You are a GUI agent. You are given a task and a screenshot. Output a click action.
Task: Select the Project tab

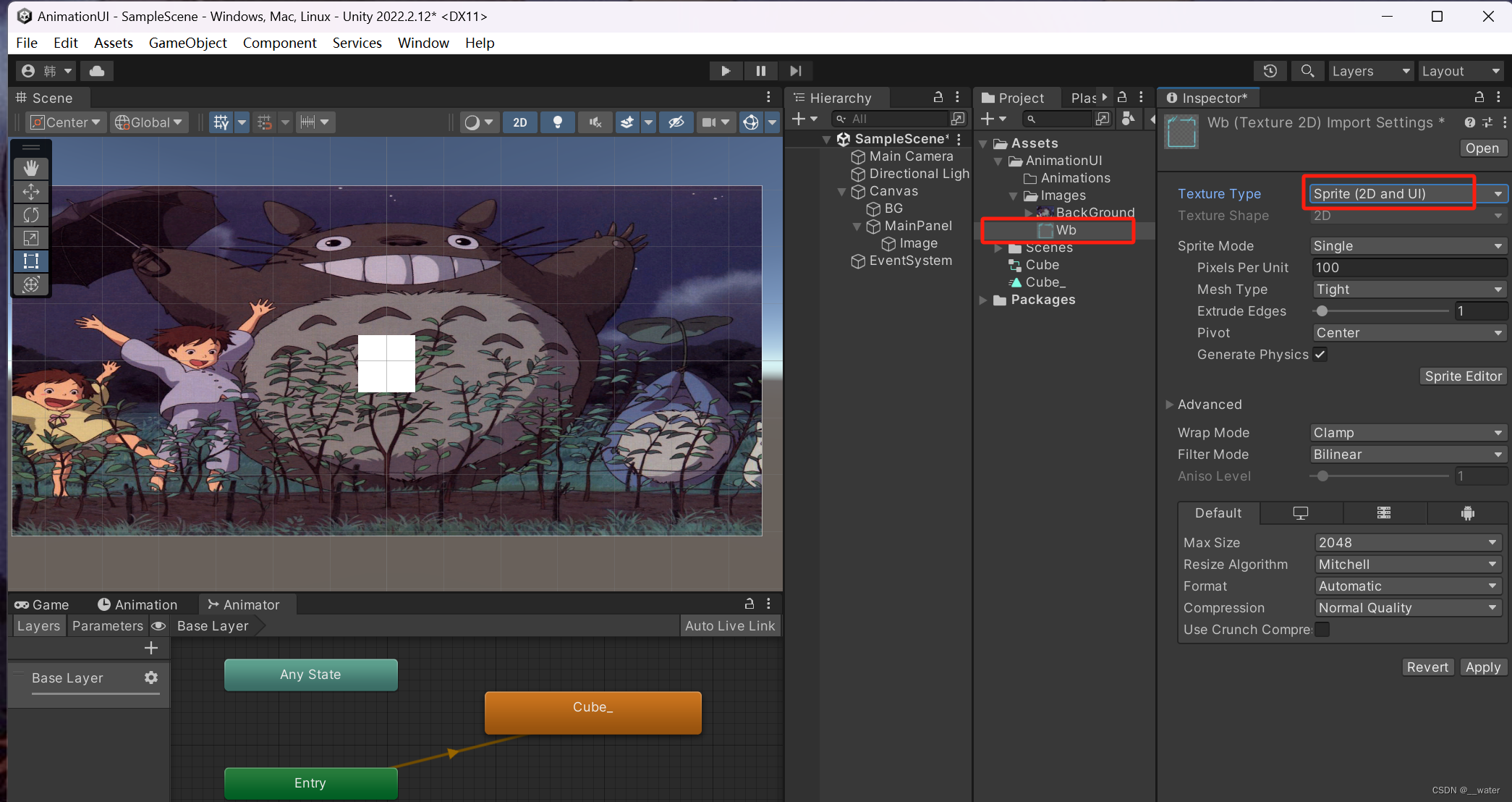[x=1013, y=98]
